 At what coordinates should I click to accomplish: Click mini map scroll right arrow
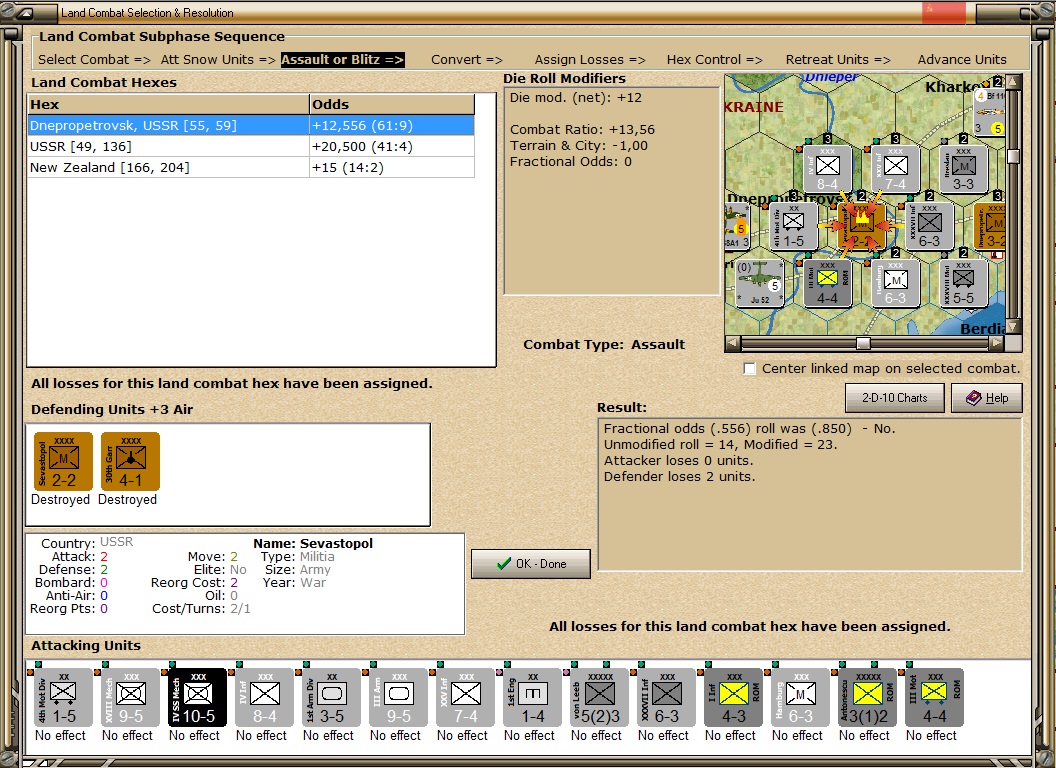pos(997,344)
